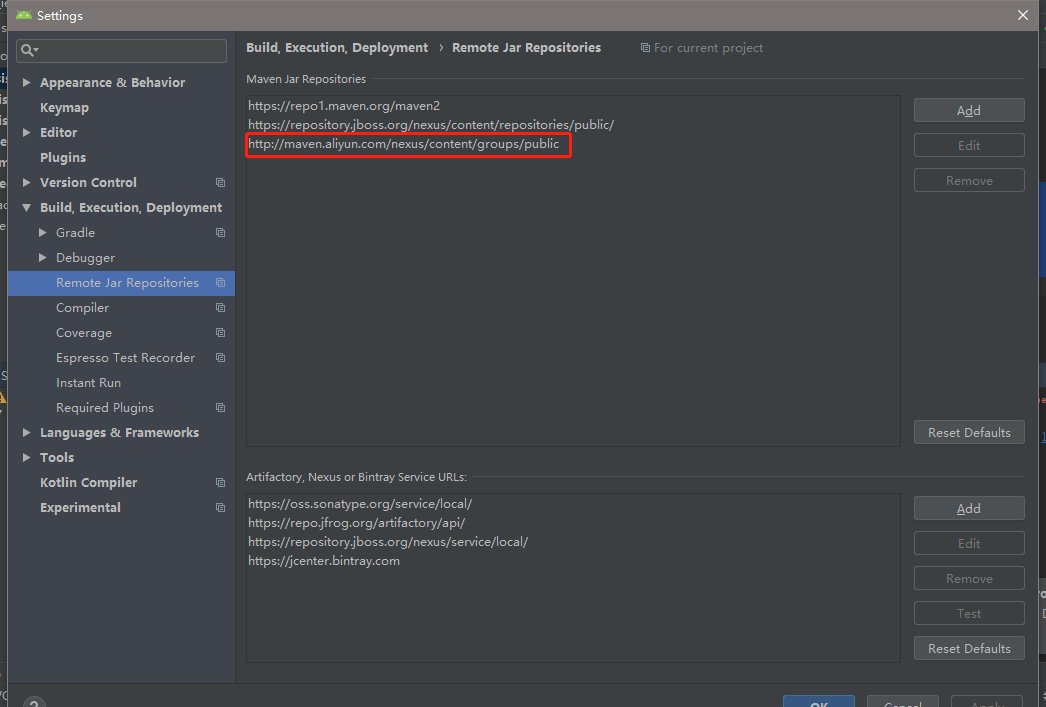
Task: Click the help question mark icon
Action: click(34, 702)
